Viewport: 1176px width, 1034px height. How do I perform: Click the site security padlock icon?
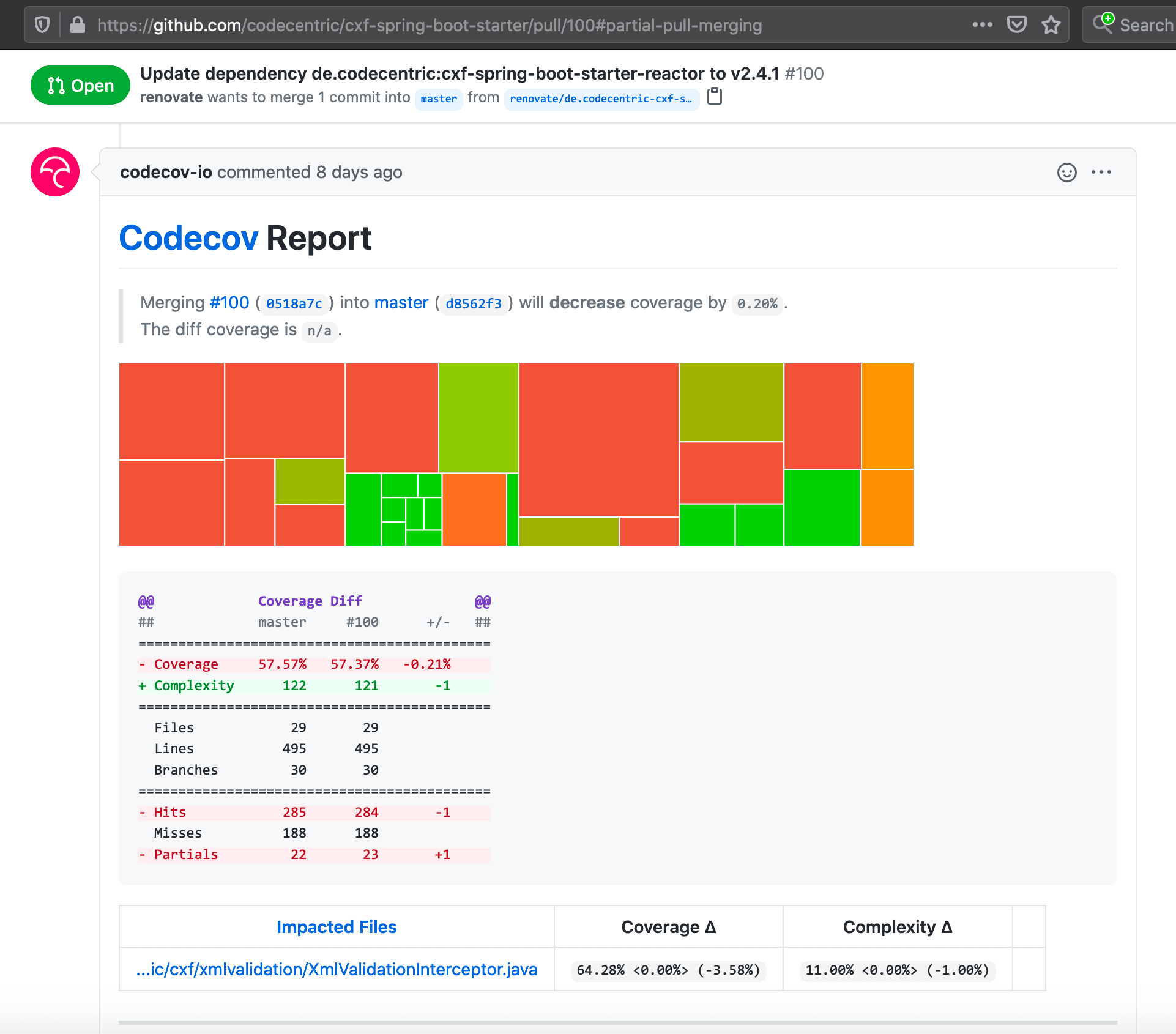coord(77,25)
